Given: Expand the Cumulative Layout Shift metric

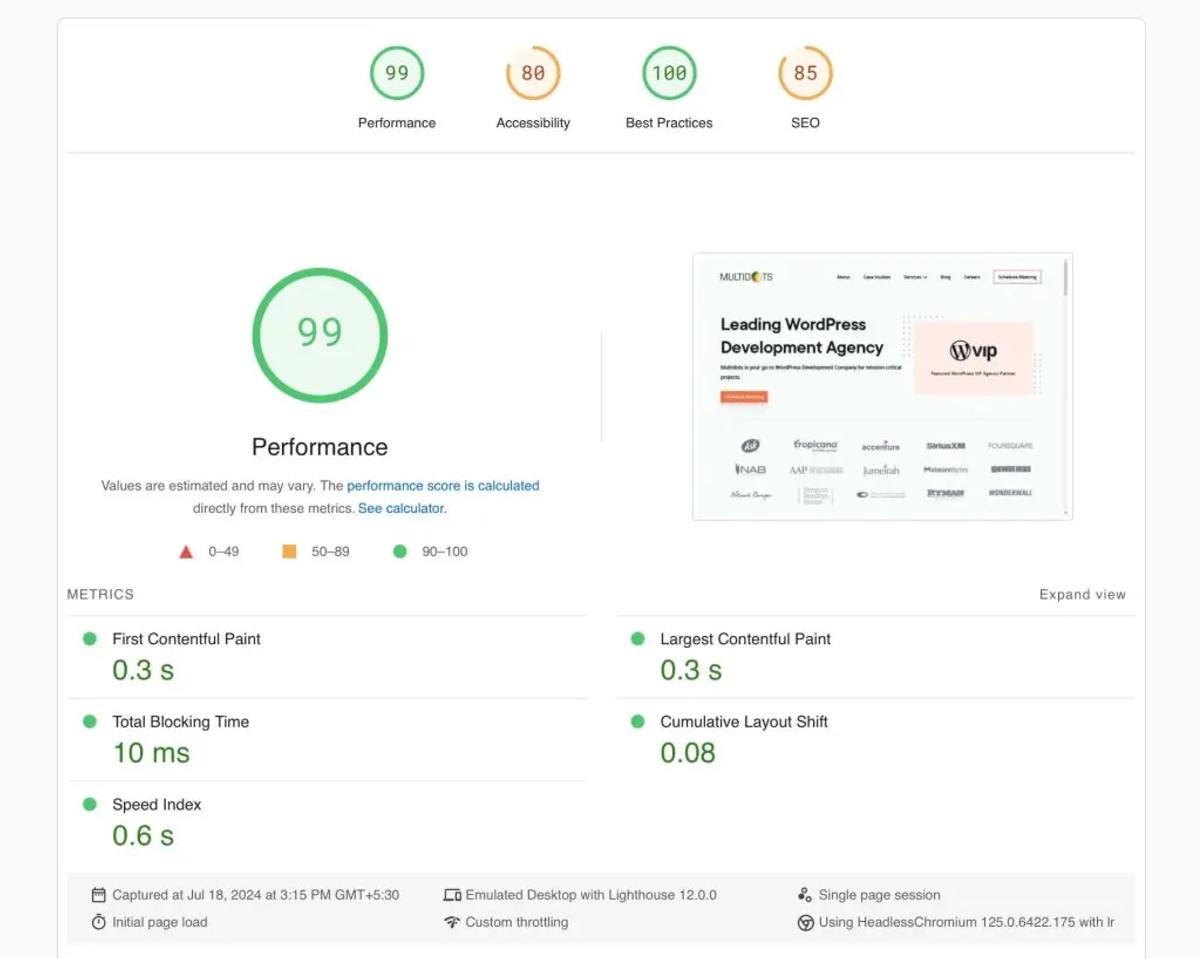Looking at the screenshot, I should coord(875,740).
